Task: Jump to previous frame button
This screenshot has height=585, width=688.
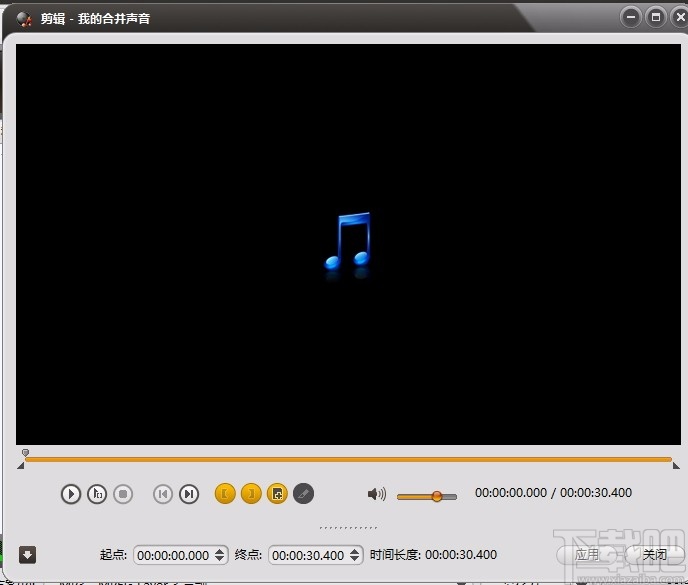Action: click(x=163, y=494)
